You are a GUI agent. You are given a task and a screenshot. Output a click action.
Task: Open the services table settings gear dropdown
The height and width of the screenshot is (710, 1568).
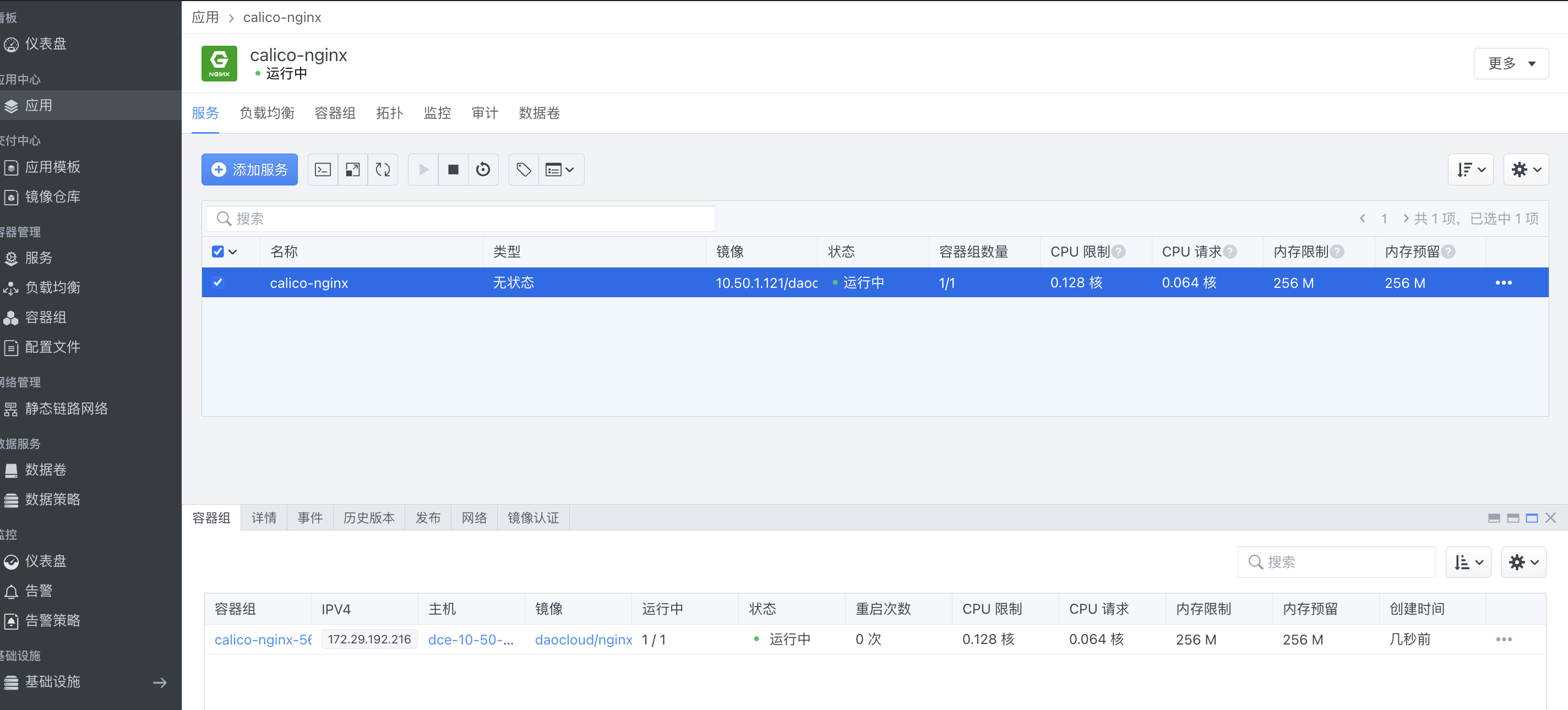(1526, 170)
